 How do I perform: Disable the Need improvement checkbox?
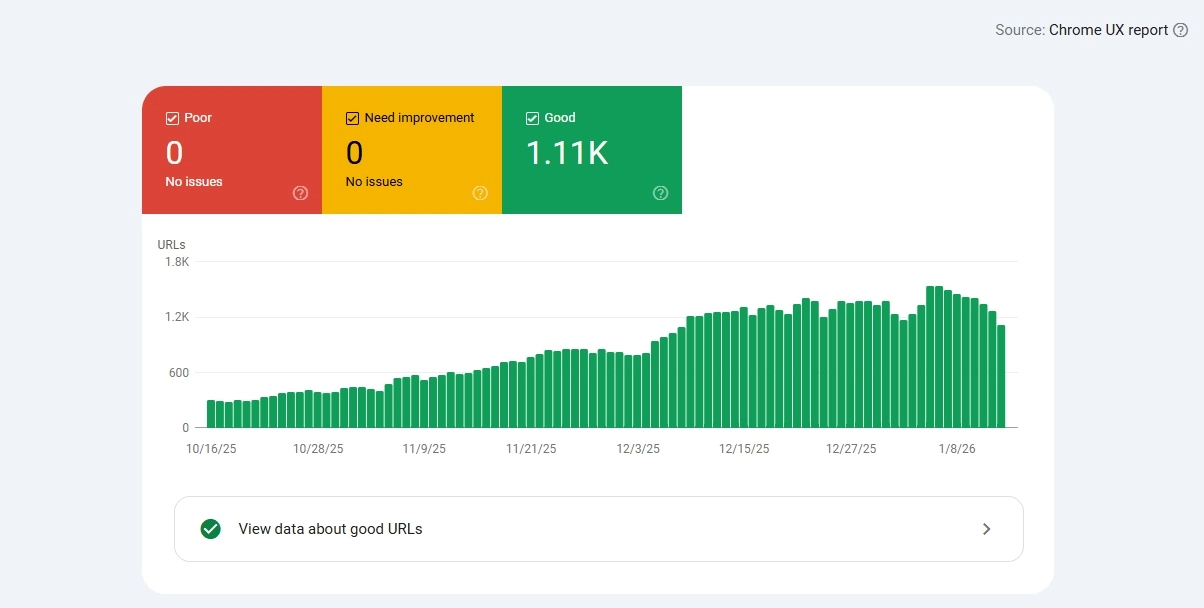click(x=352, y=117)
